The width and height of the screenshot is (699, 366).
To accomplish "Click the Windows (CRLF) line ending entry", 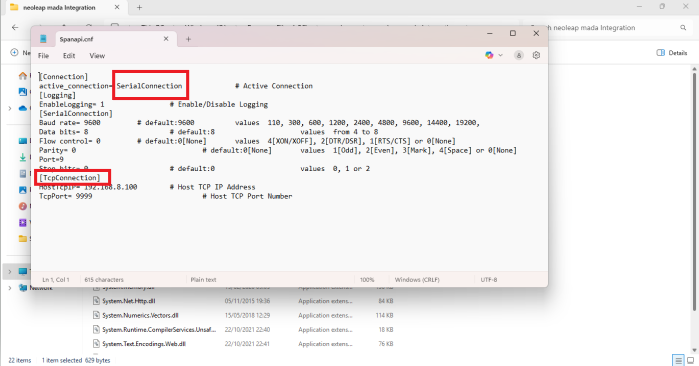I will click(417, 280).
